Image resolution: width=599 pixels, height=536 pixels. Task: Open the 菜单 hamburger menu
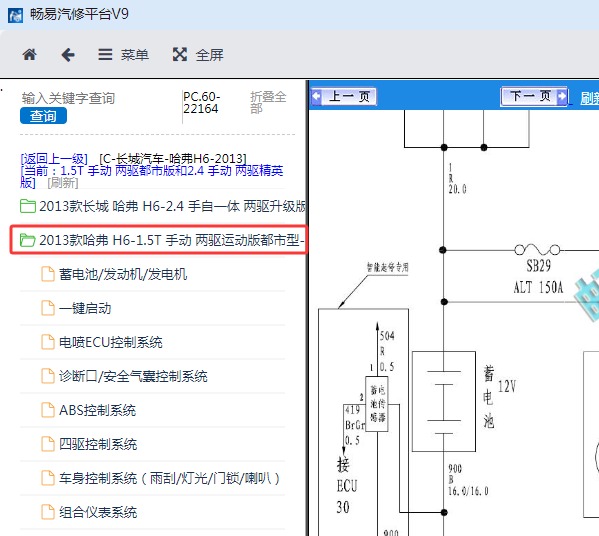point(123,55)
